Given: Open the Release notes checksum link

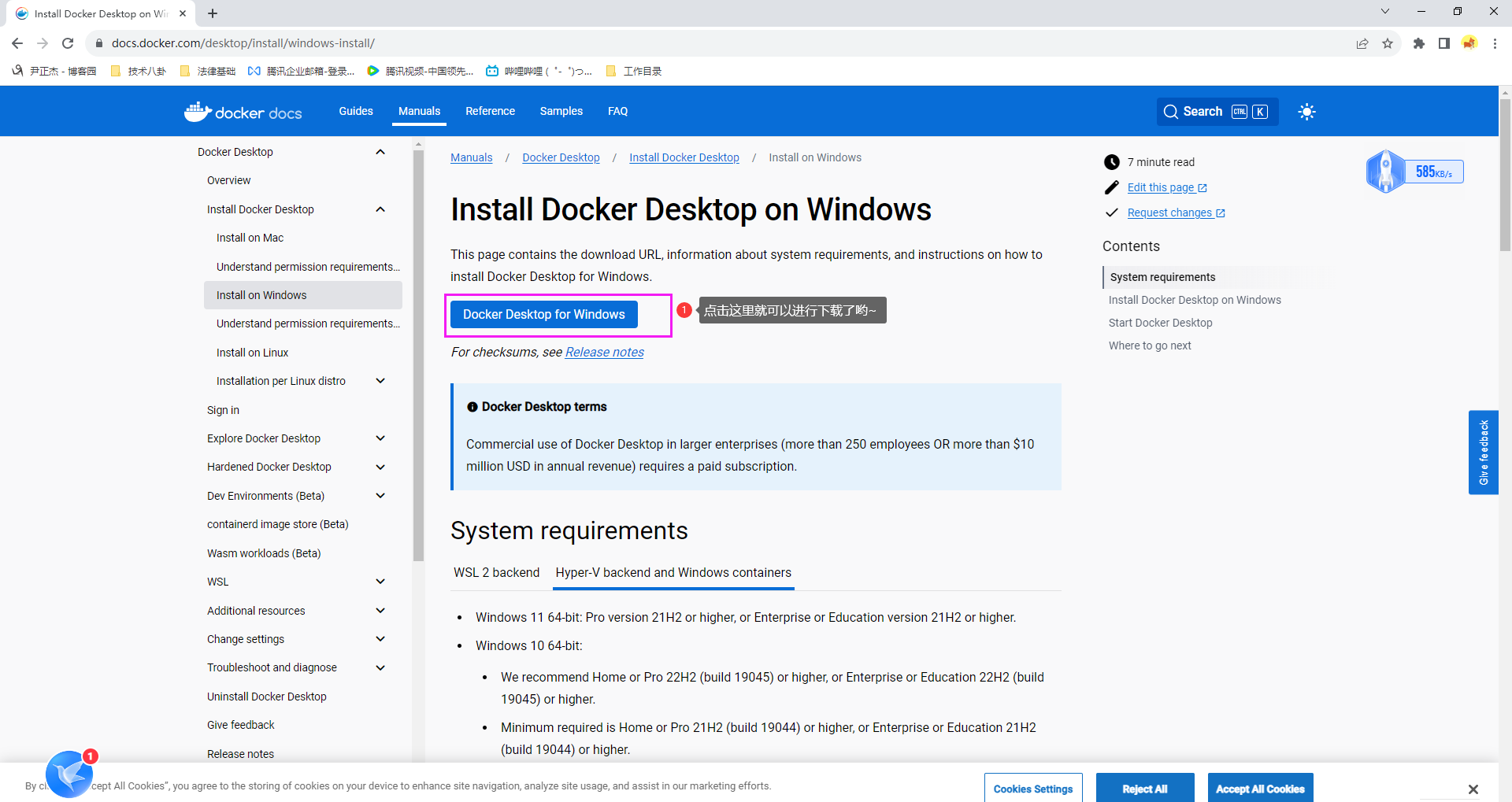Looking at the screenshot, I should [x=604, y=353].
